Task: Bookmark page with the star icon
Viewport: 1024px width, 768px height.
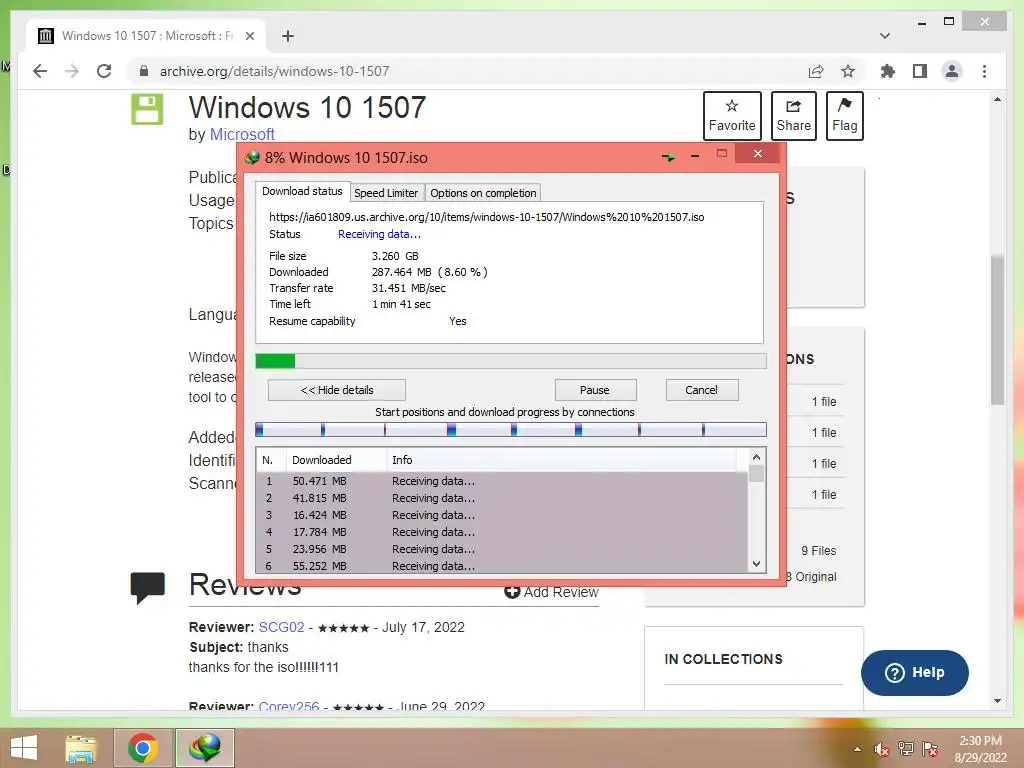Action: click(x=848, y=71)
